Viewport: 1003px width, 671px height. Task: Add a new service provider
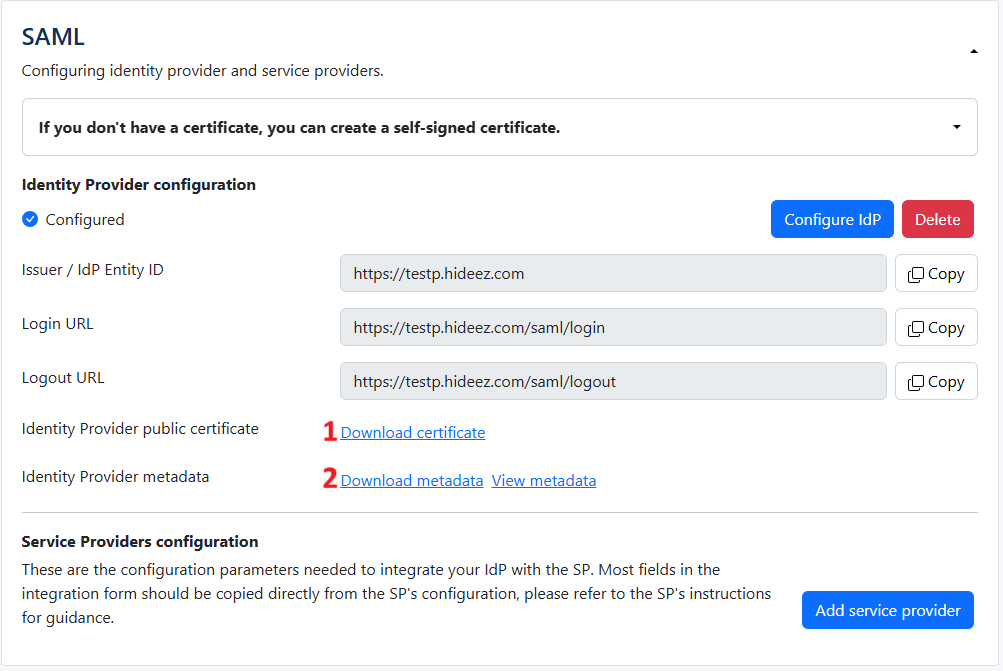pyautogui.click(x=887, y=610)
